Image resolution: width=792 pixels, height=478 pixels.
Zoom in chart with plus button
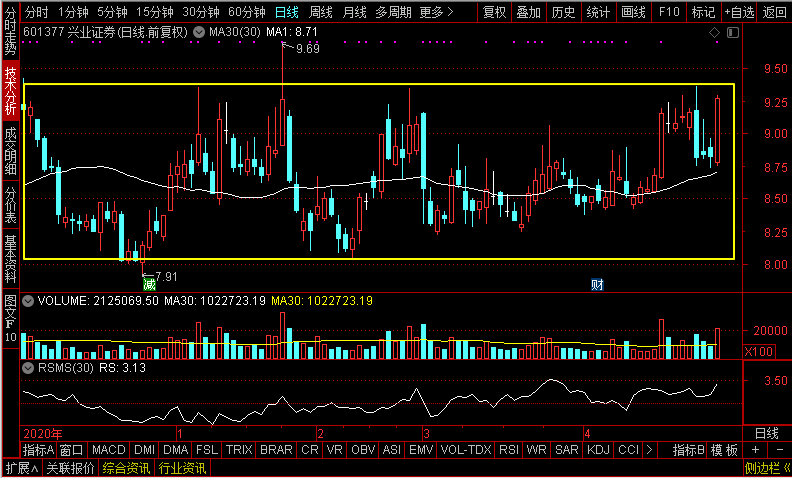point(755,449)
